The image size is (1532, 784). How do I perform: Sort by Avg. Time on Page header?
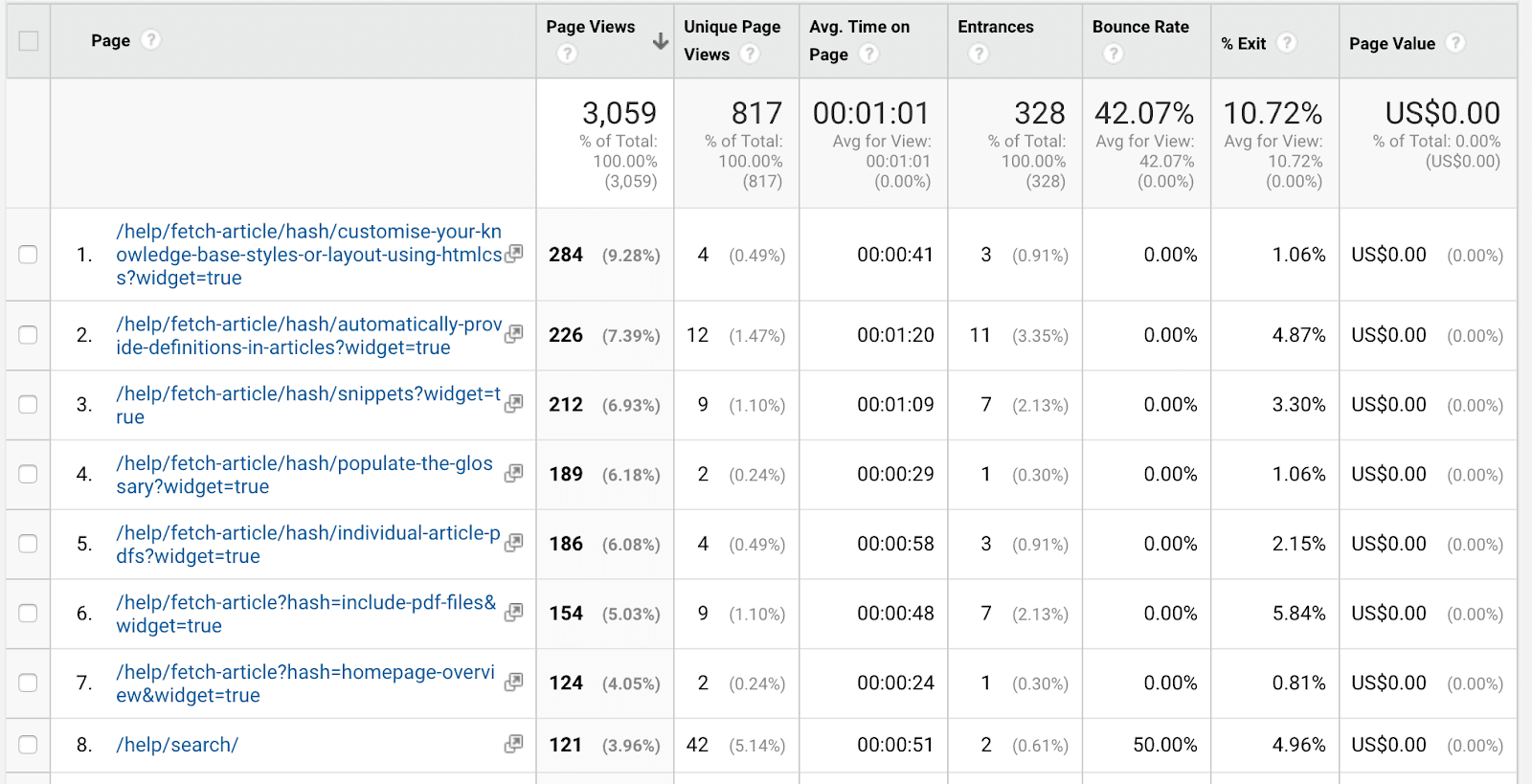tap(859, 27)
